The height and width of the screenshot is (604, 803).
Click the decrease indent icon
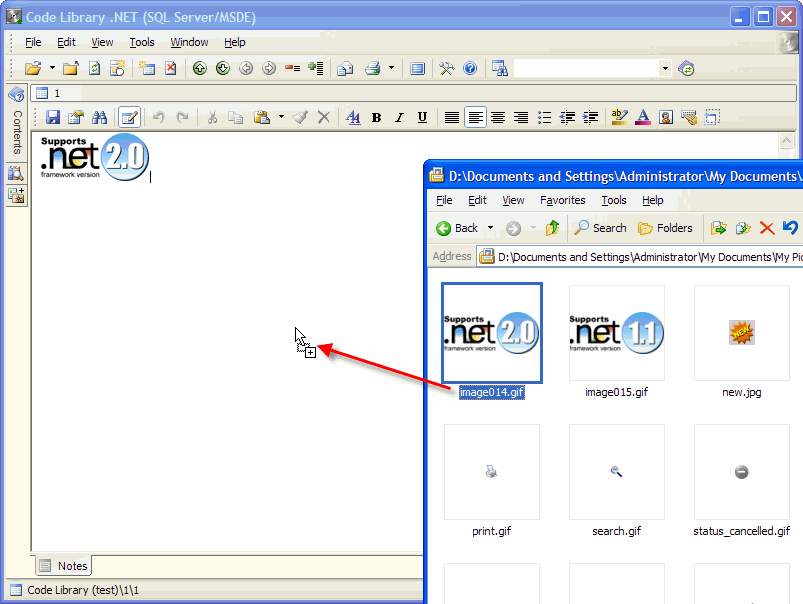(567, 117)
